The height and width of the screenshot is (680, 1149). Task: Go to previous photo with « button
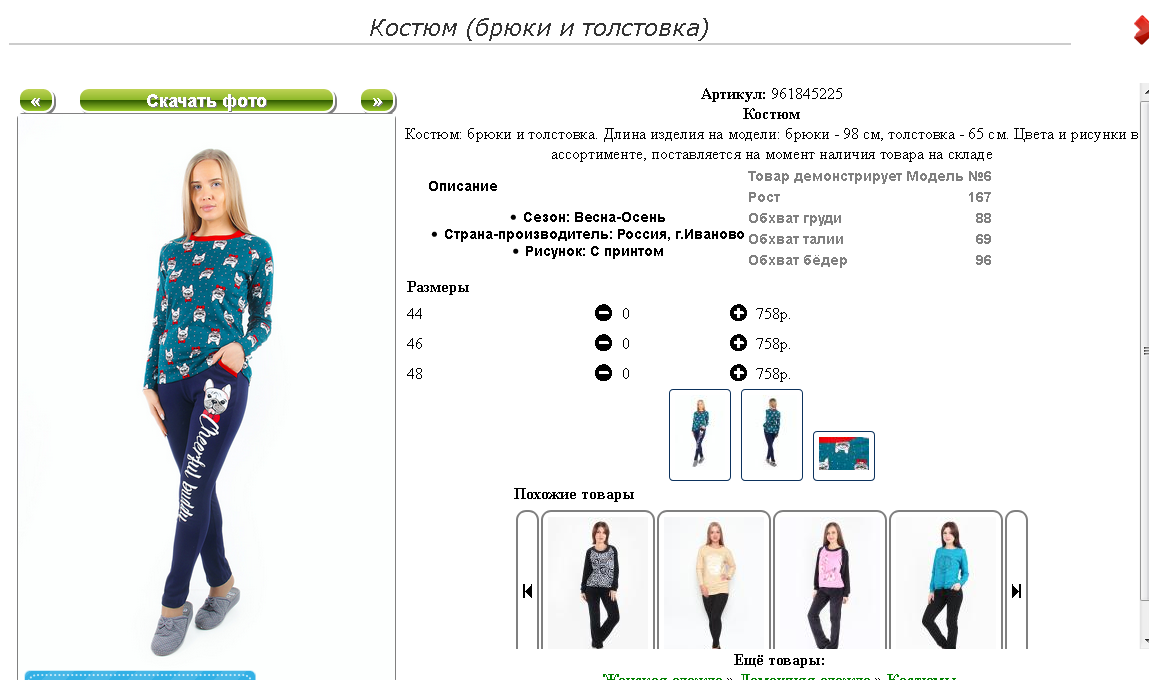[x=37, y=101]
